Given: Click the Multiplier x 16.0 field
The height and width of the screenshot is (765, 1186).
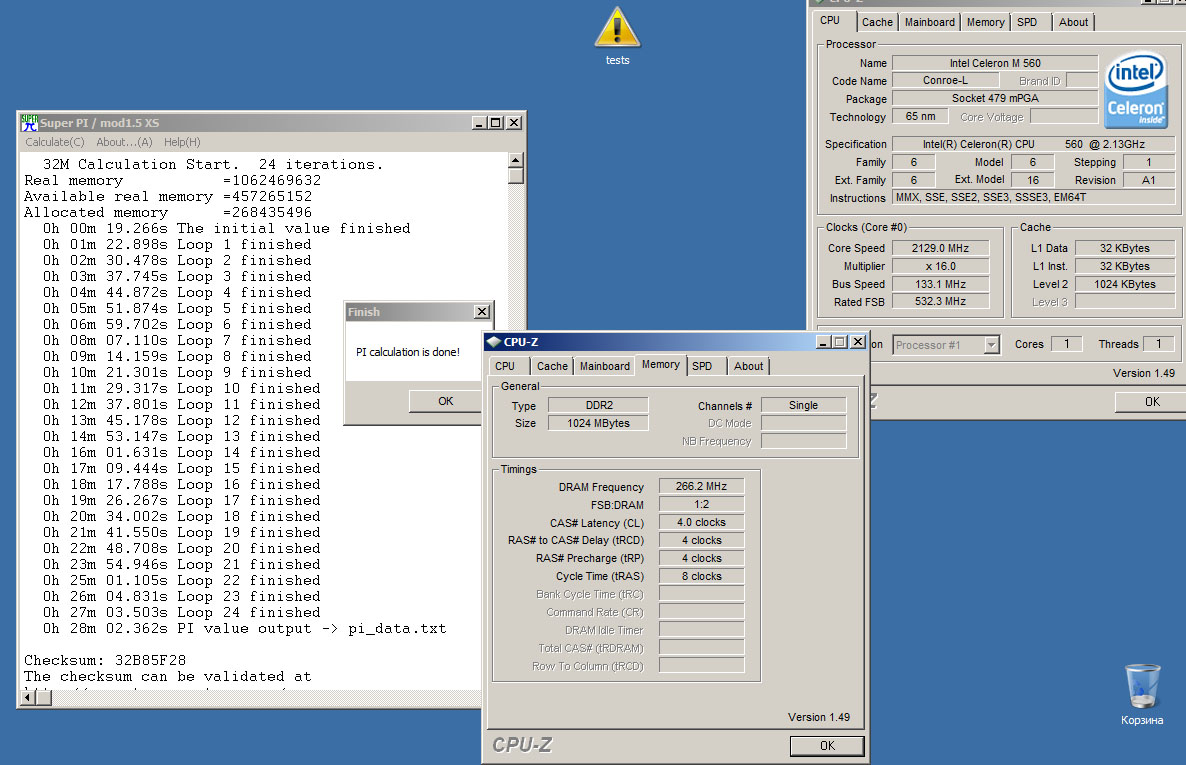Looking at the screenshot, I should [x=940, y=266].
